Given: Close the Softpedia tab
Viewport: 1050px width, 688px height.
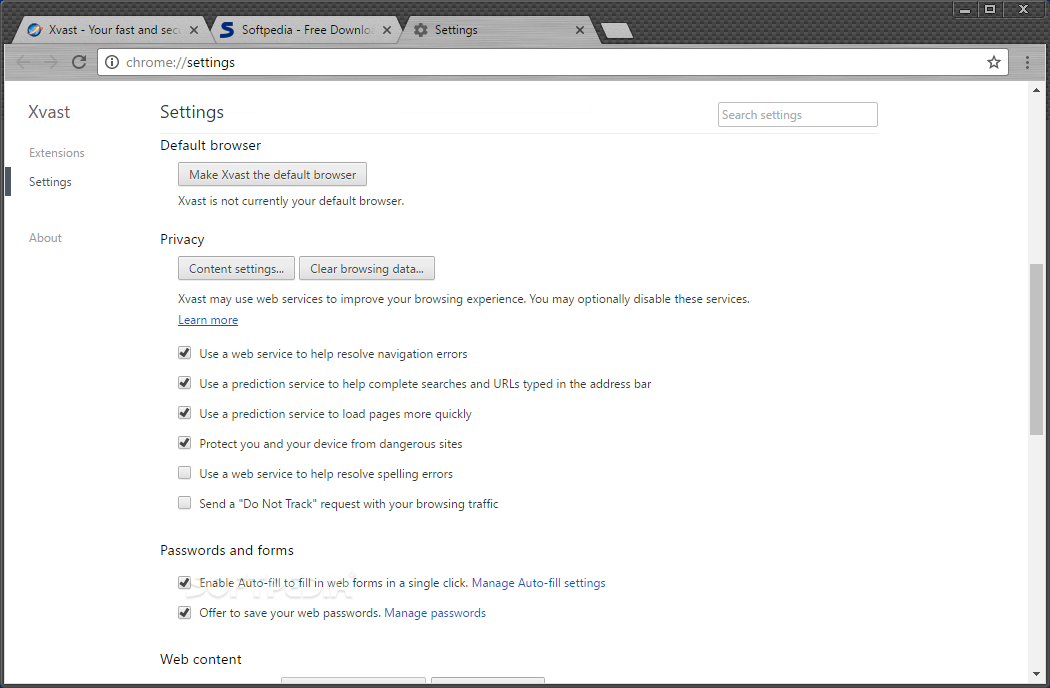Looking at the screenshot, I should (x=387, y=30).
